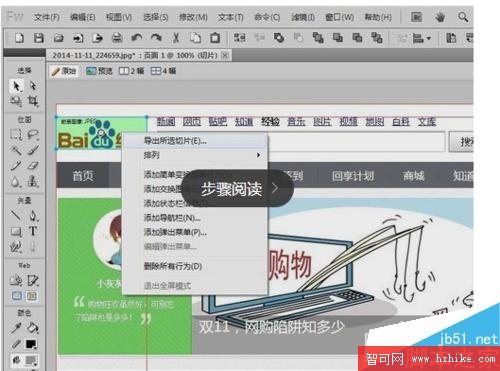Click the Copy toolbar icon
500x371 pixels.
click(x=195, y=38)
